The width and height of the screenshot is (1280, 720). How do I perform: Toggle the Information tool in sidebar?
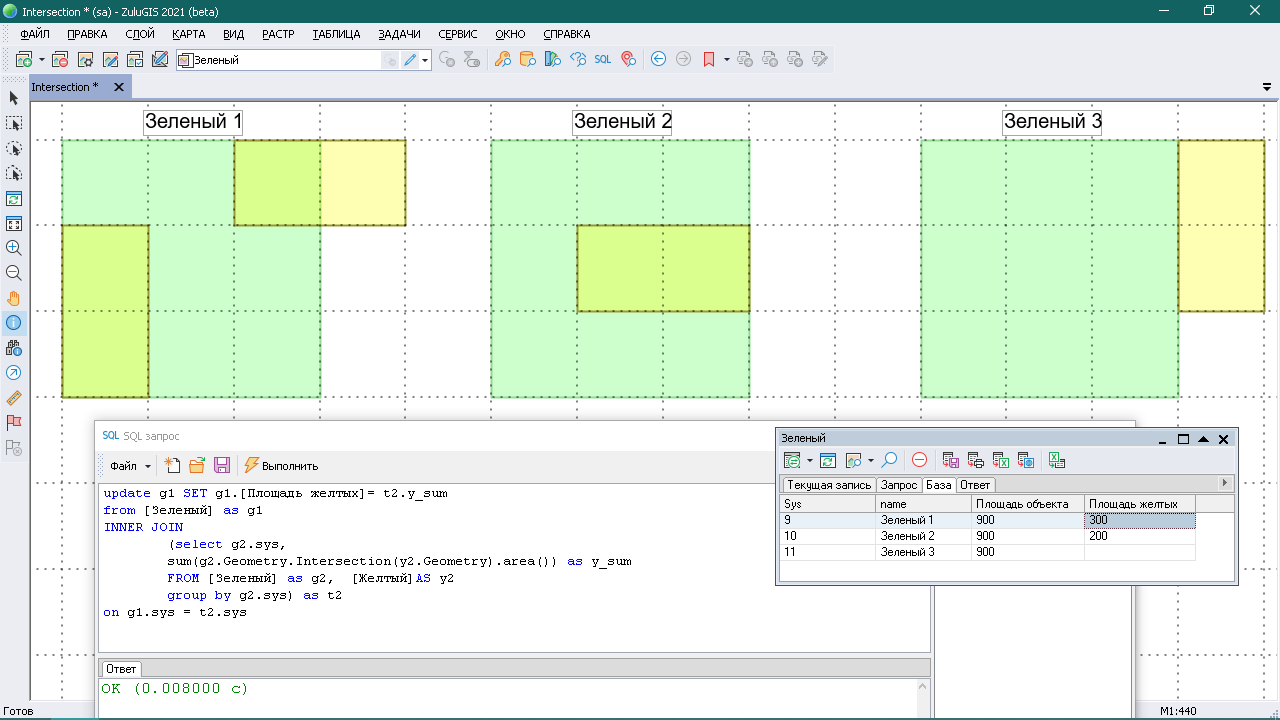pos(14,323)
